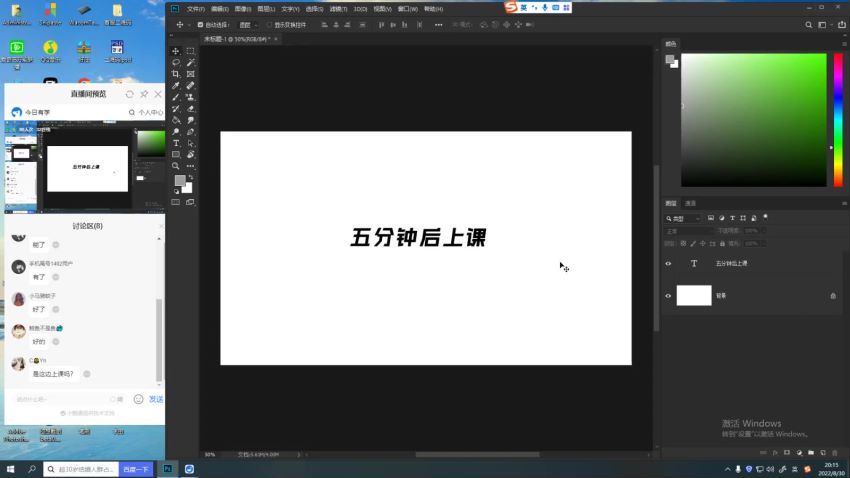Select the Horizontal Type tool
This screenshot has height=478, width=850.
(x=176, y=143)
